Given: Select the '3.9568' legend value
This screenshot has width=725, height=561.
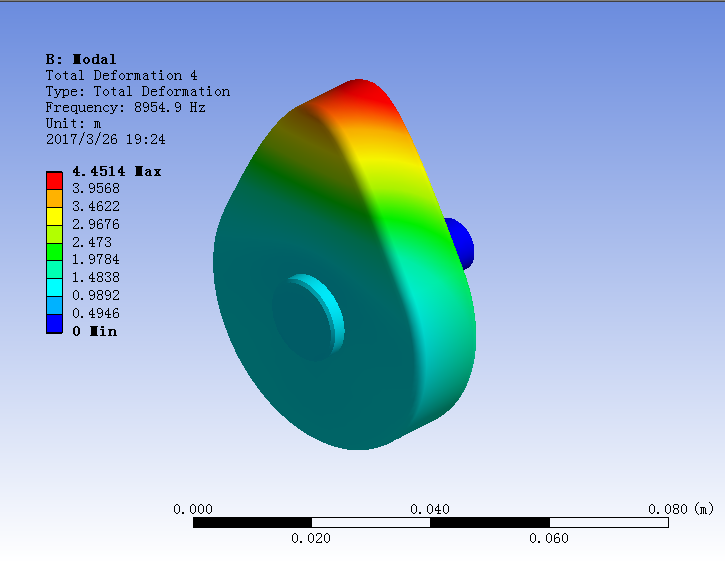Looking at the screenshot, I should [x=96, y=188].
